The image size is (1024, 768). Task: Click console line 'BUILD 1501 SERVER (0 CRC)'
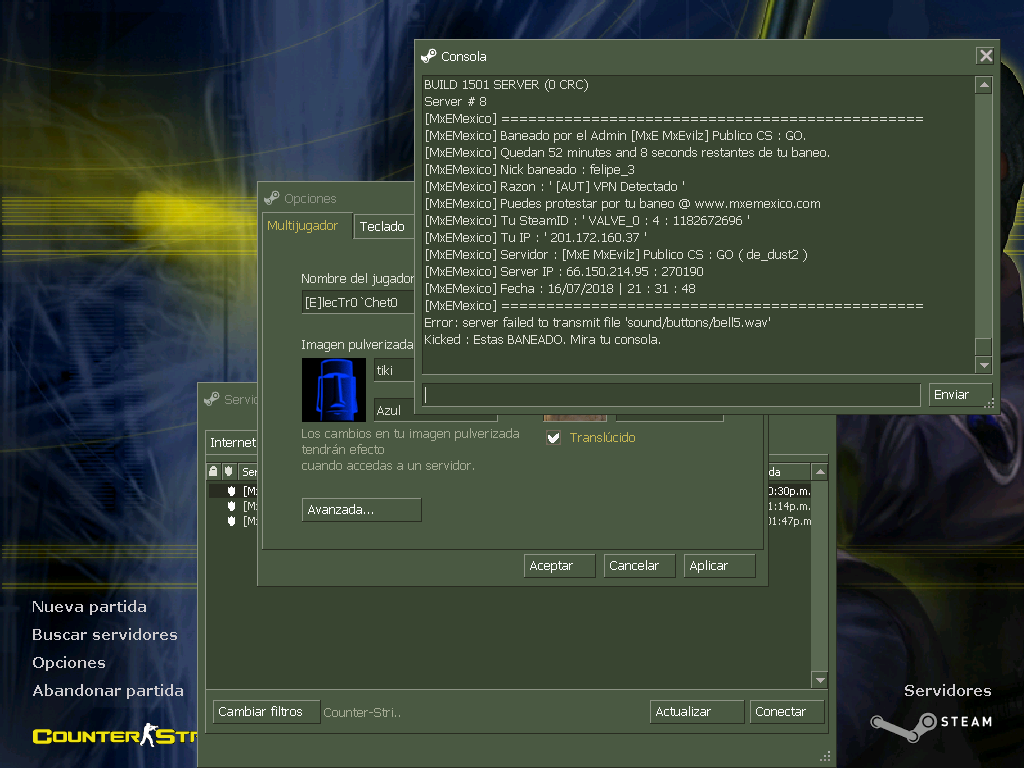(506, 84)
